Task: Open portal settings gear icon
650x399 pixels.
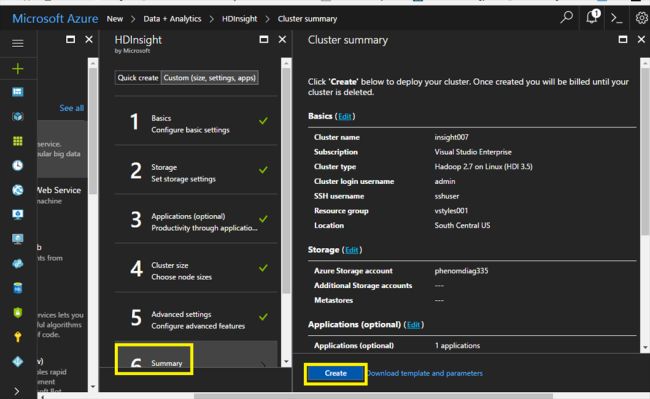Action: click(642, 18)
